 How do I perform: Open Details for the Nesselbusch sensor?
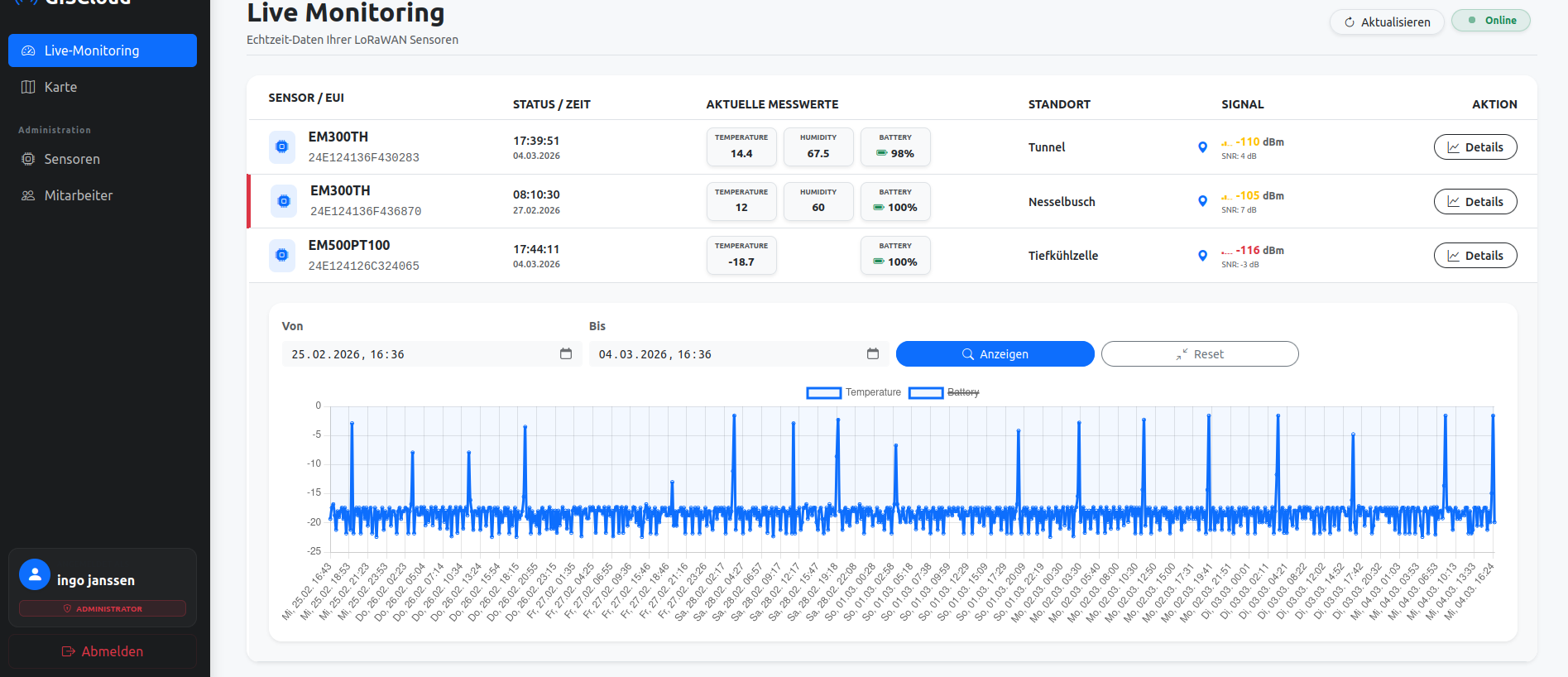1475,201
